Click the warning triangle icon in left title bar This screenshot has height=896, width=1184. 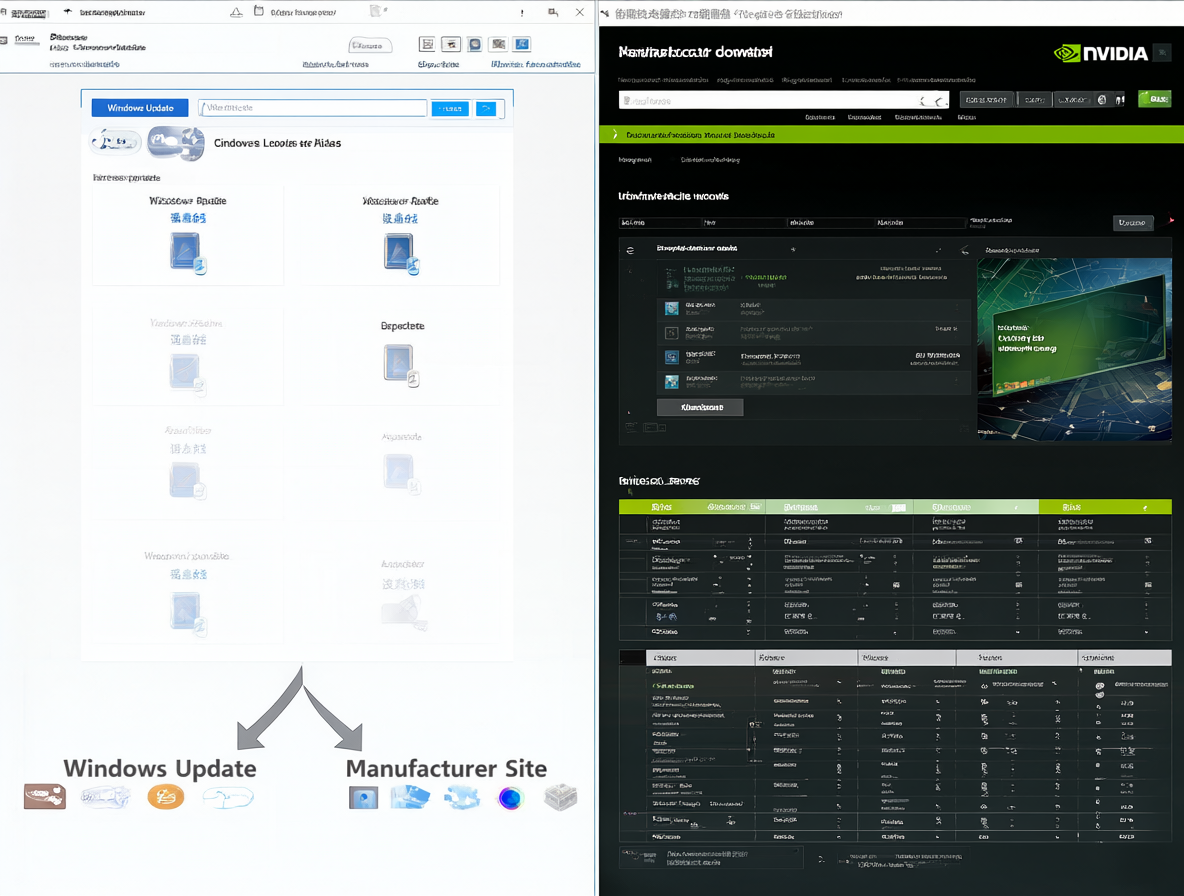(236, 12)
